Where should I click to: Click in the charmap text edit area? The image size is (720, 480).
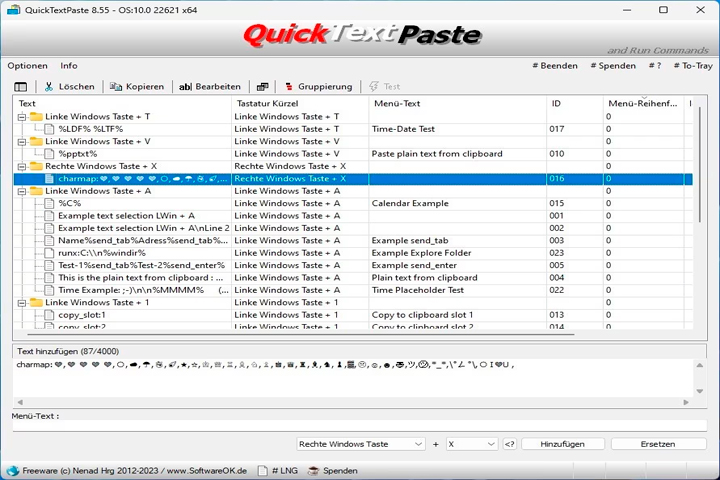354,378
